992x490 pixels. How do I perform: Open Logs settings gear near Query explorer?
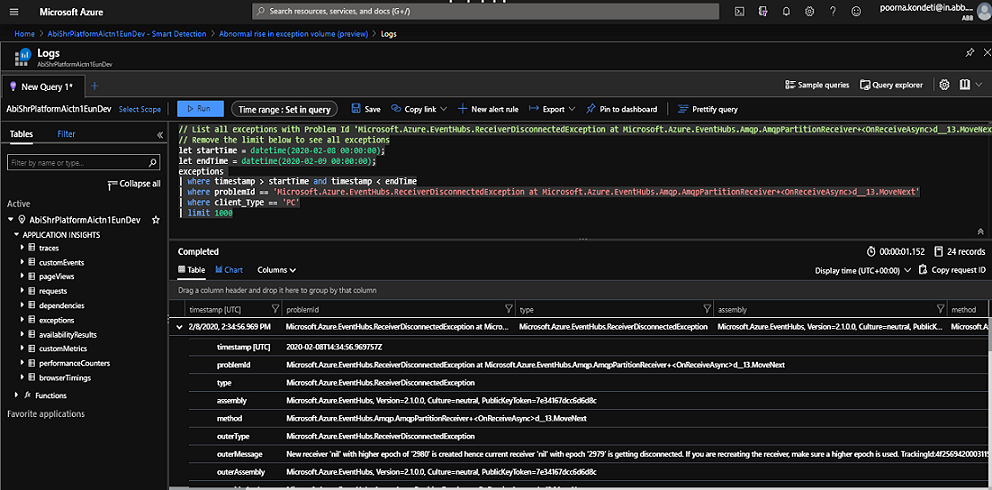coord(945,85)
